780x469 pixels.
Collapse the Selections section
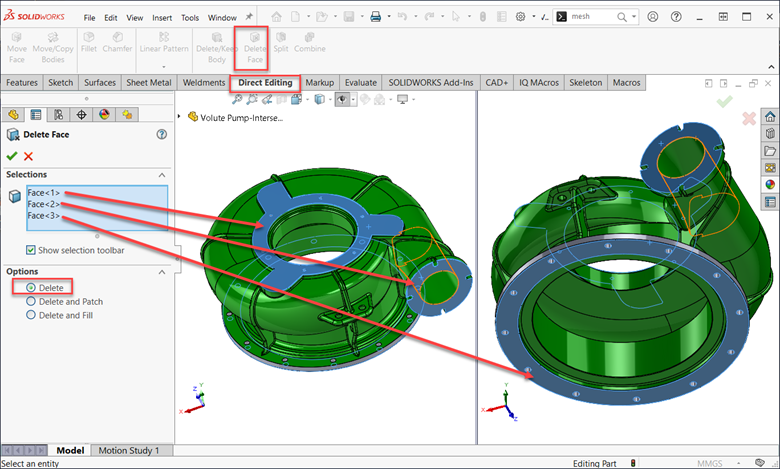coord(162,175)
